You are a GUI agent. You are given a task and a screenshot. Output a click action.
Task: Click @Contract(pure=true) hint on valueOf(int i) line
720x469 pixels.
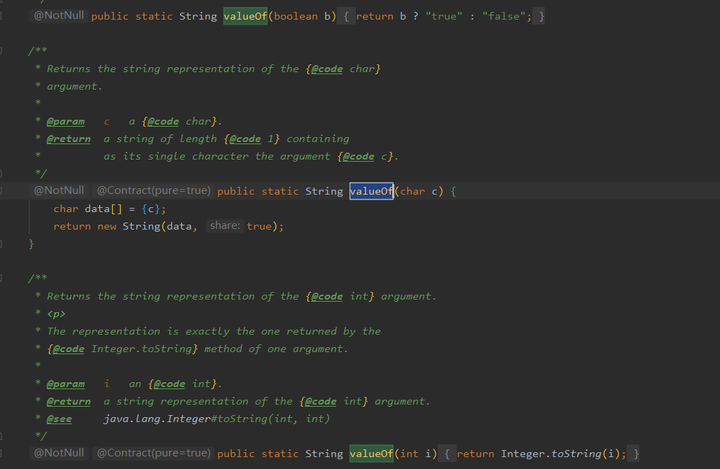(x=153, y=453)
